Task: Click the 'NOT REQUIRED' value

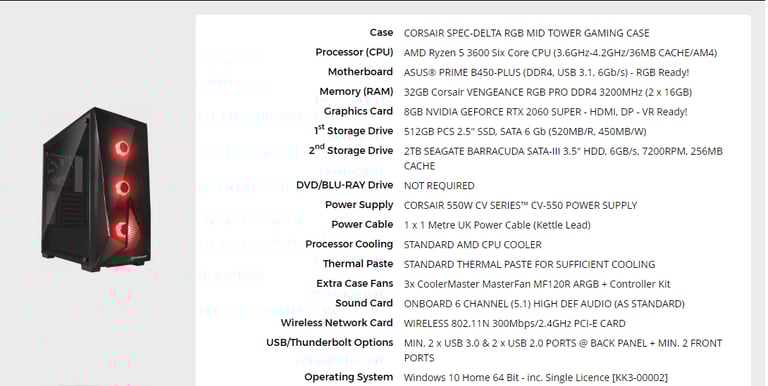Action: coord(439,186)
